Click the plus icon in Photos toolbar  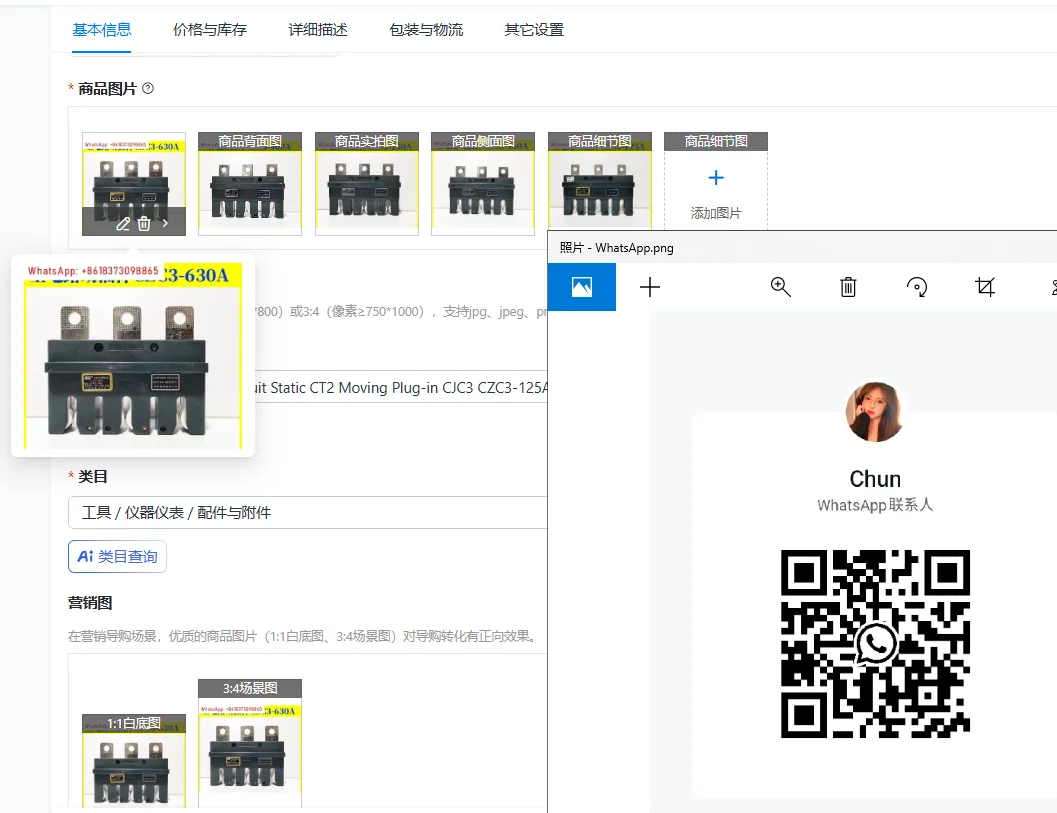pyautogui.click(x=650, y=288)
